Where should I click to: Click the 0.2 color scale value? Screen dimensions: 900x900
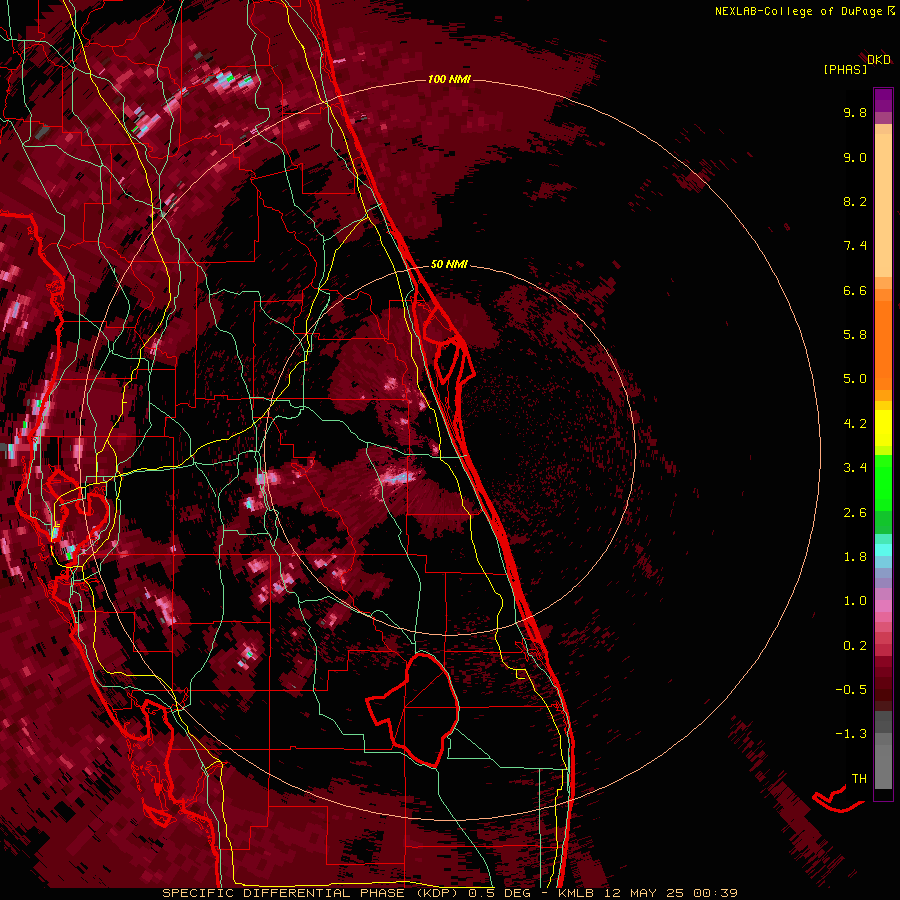[855, 646]
